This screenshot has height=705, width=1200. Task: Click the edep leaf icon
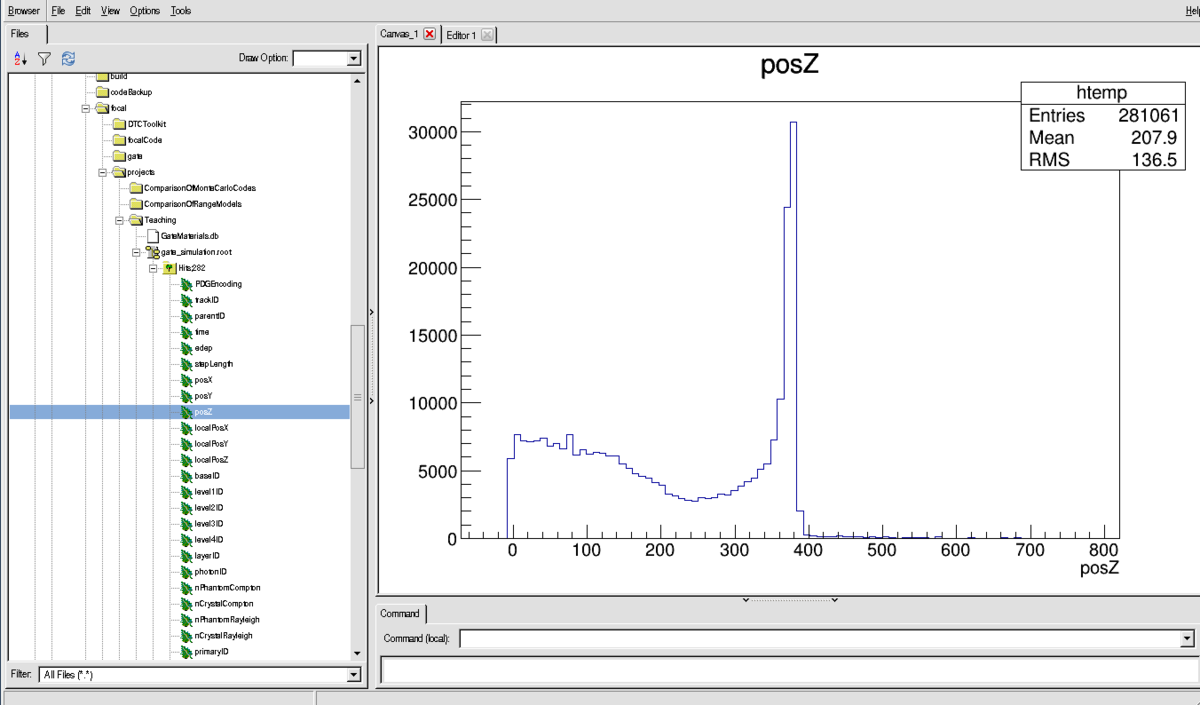pos(186,348)
